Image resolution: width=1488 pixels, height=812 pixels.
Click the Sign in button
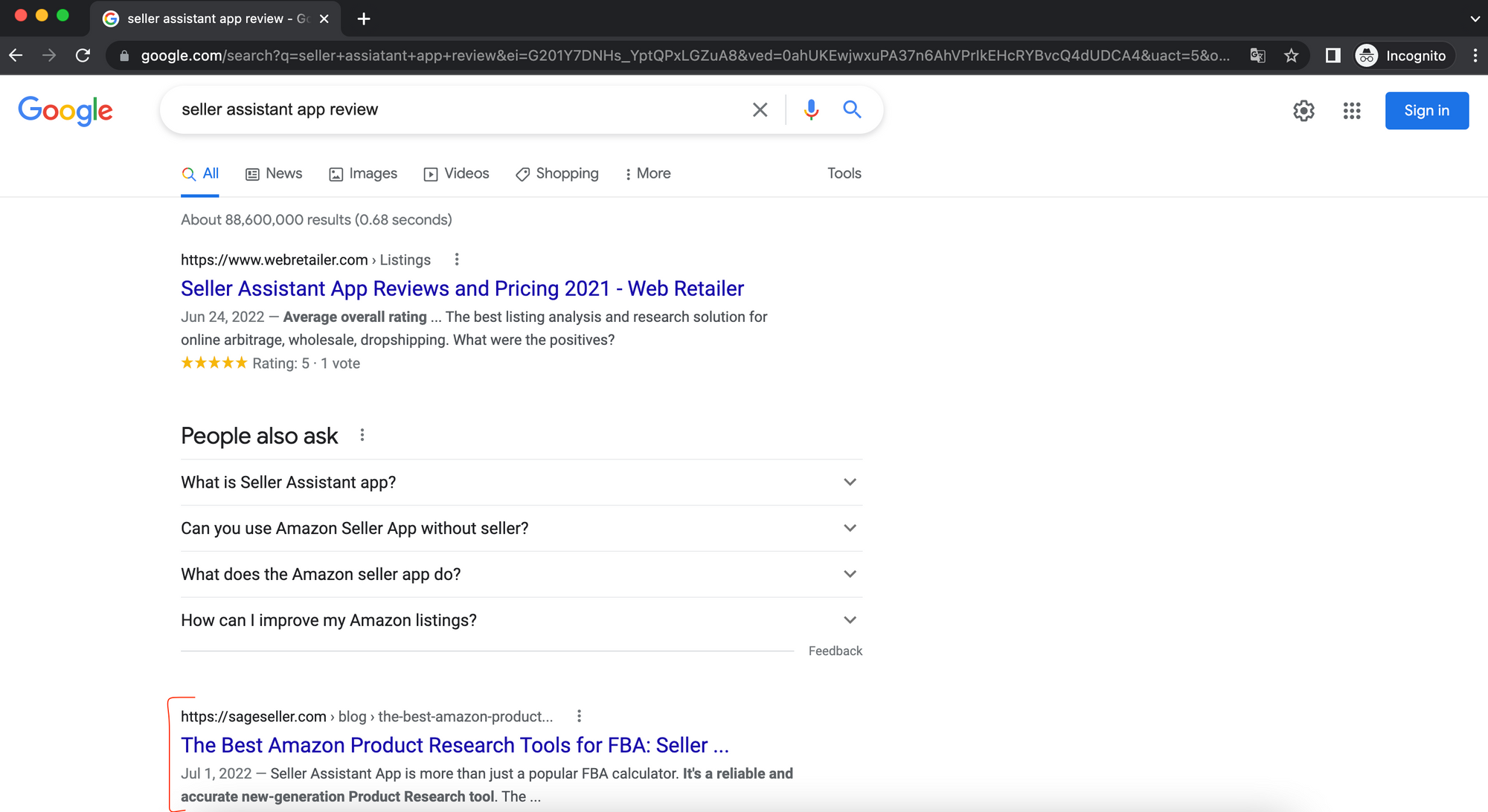pyautogui.click(x=1426, y=111)
